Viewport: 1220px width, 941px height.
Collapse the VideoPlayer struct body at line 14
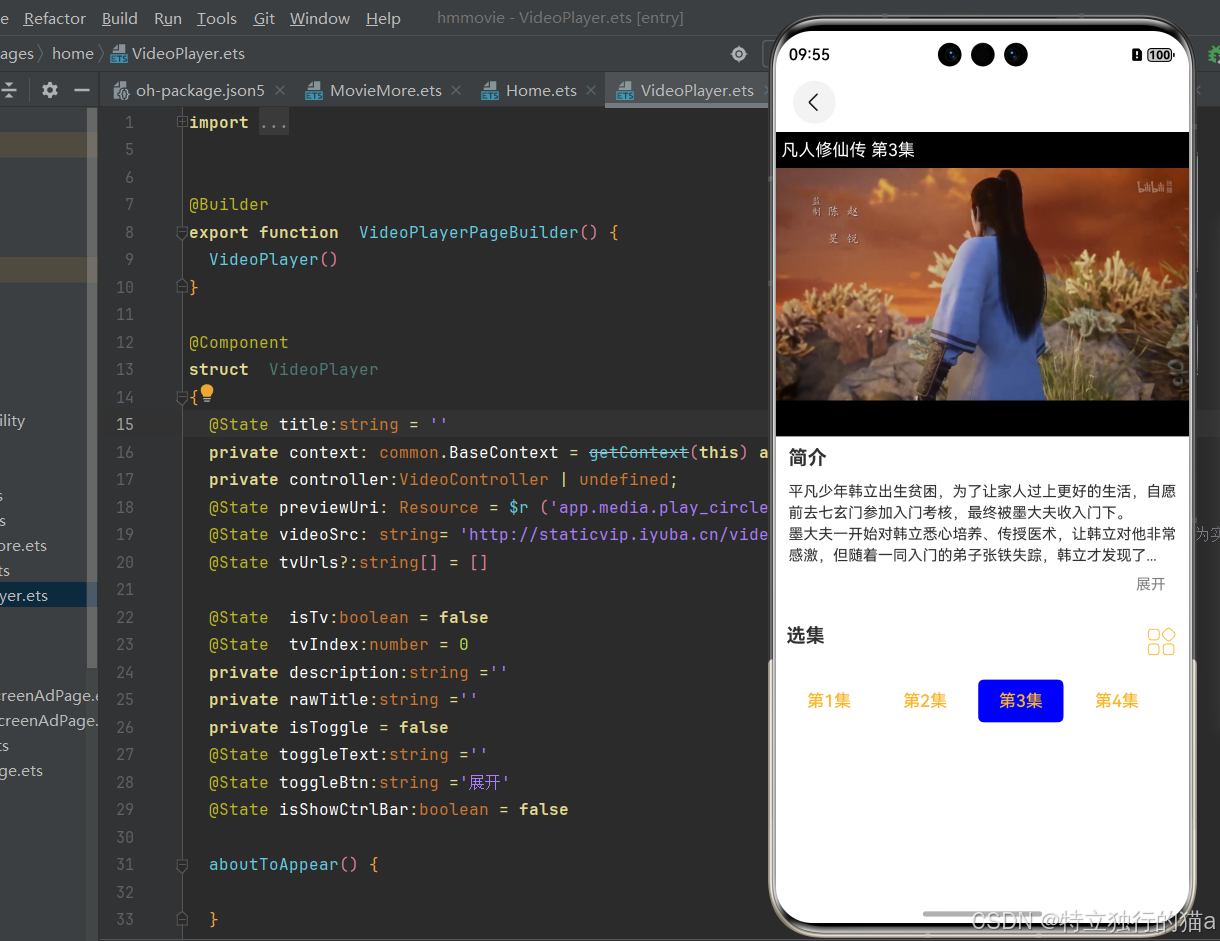click(181, 397)
